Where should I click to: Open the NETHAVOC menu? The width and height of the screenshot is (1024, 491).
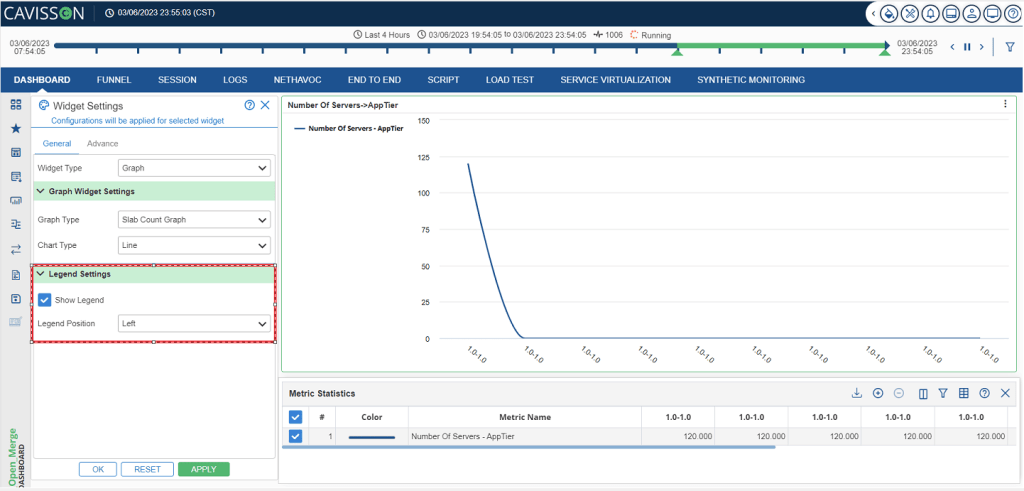pyautogui.click(x=297, y=80)
